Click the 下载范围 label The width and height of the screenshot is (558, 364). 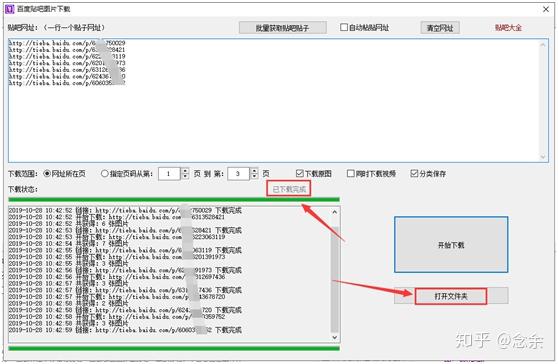pyautogui.click(x=23, y=174)
